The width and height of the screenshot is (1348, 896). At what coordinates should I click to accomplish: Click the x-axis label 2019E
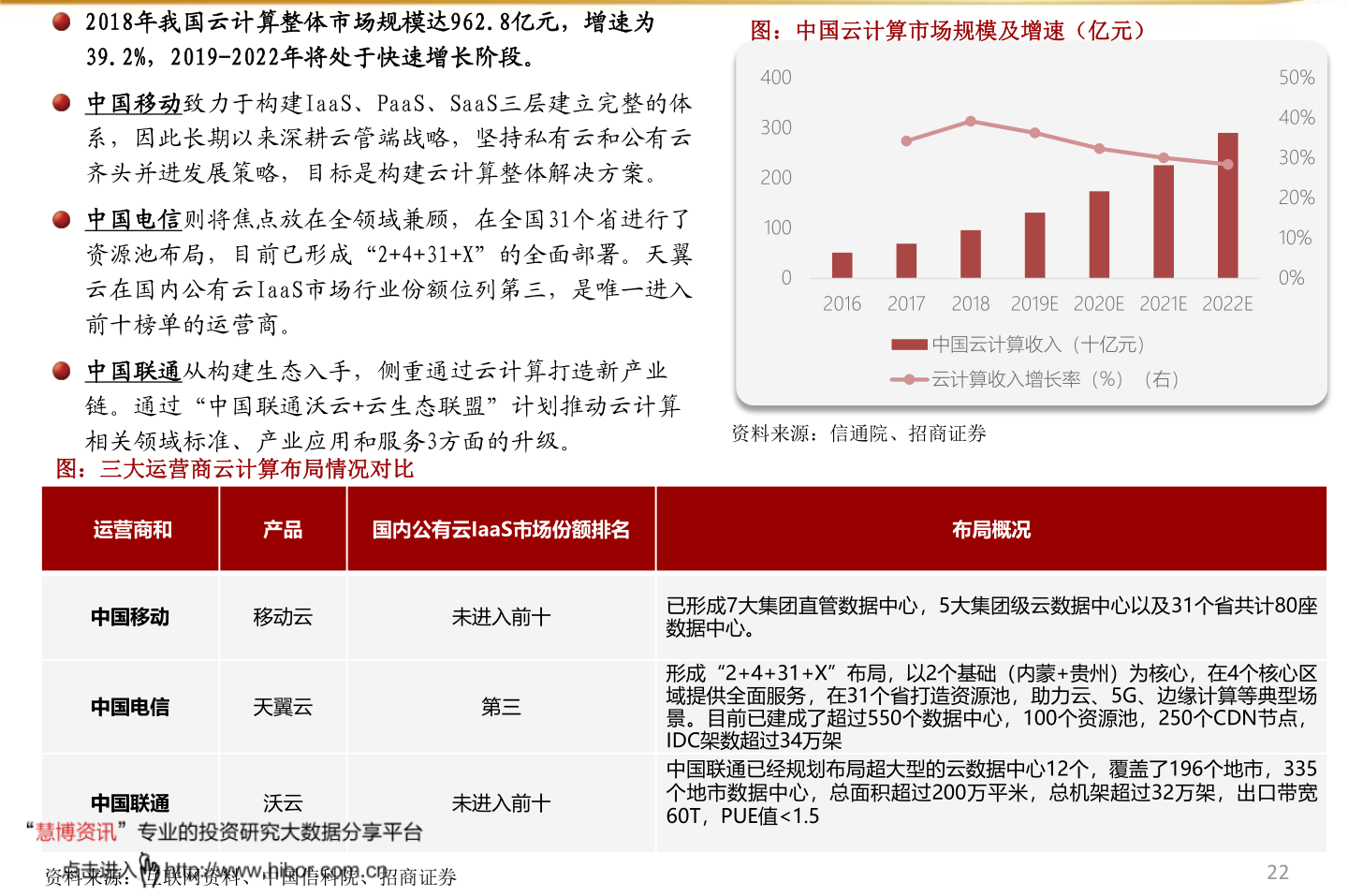[x=1034, y=303]
